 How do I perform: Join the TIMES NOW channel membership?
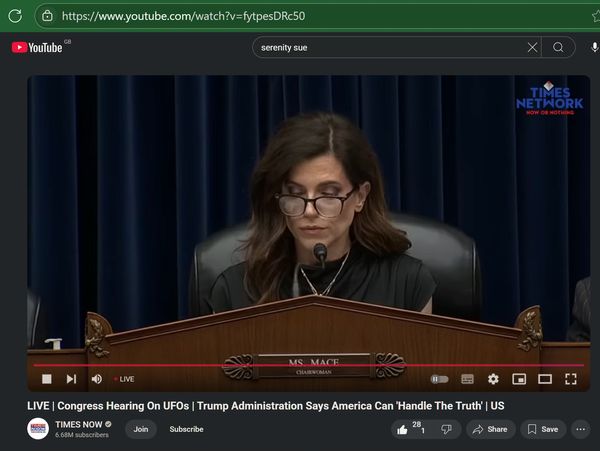point(141,429)
